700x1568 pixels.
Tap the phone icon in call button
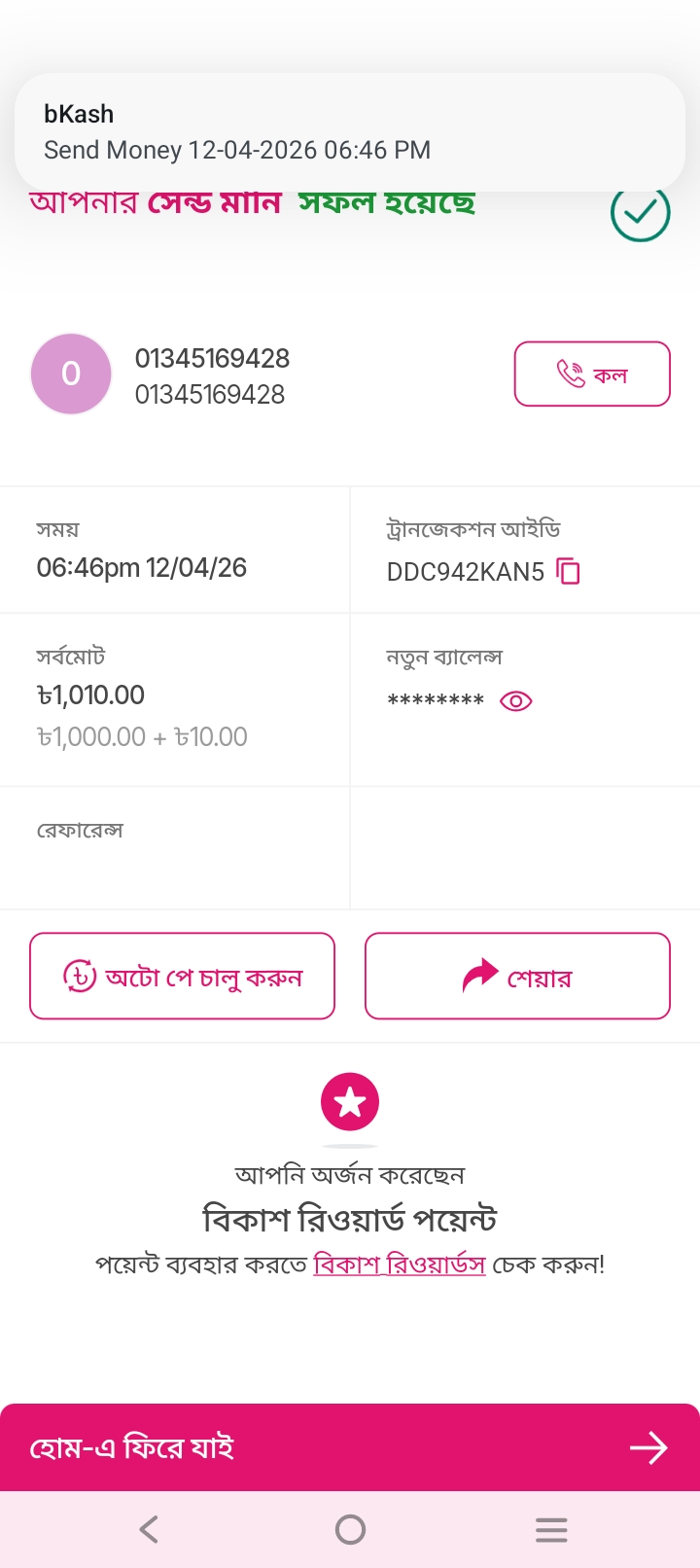(x=570, y=374)
